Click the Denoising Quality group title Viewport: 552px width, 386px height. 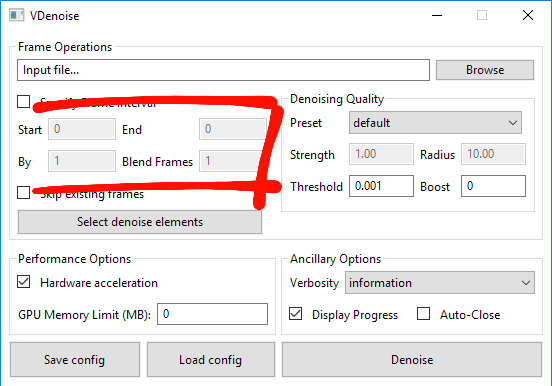(337, 99)
